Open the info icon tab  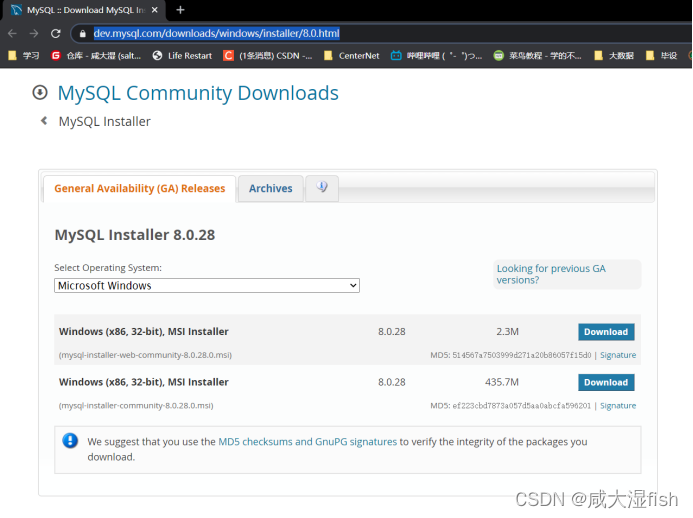tap(322, 188)
